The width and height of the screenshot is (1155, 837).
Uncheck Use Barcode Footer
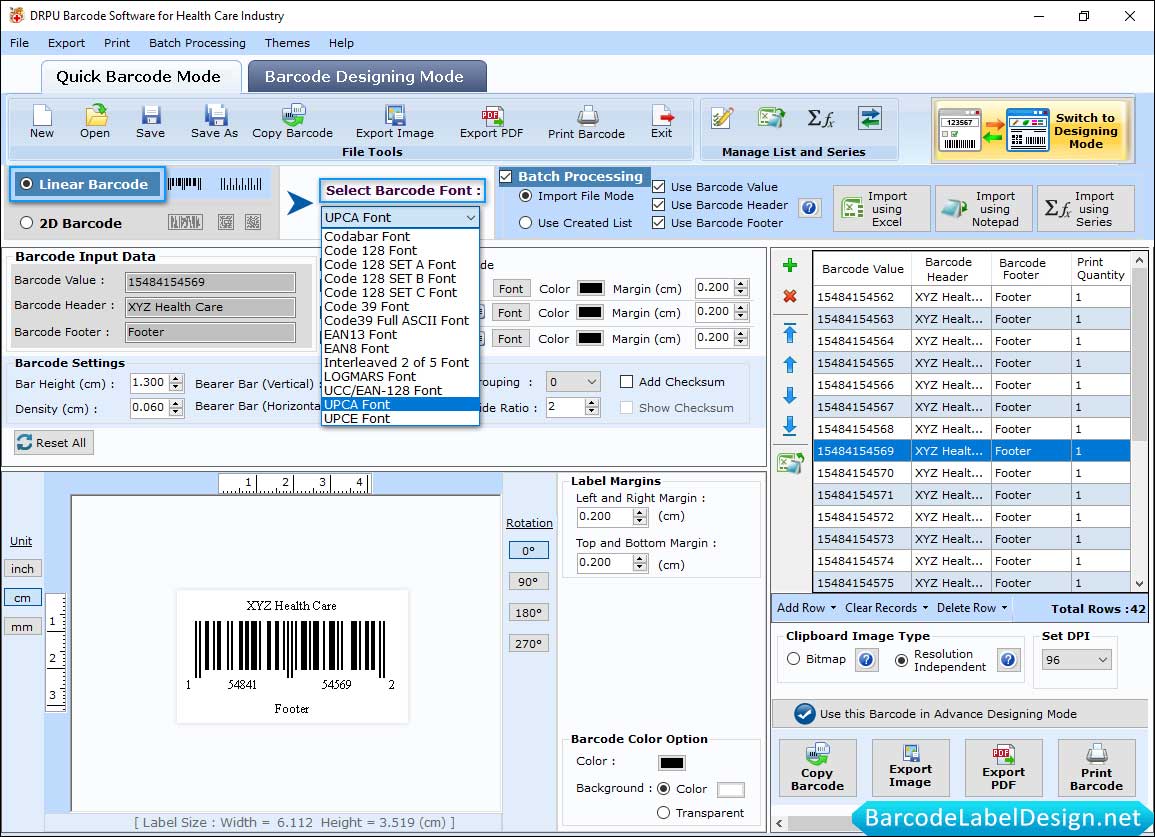[659, 223]
